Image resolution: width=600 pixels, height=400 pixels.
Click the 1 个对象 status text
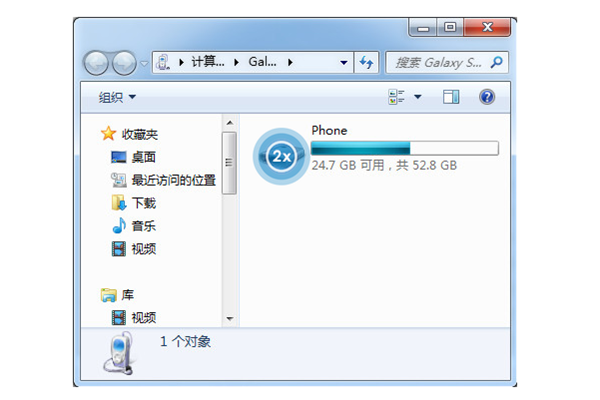click(x=185, y=341)
